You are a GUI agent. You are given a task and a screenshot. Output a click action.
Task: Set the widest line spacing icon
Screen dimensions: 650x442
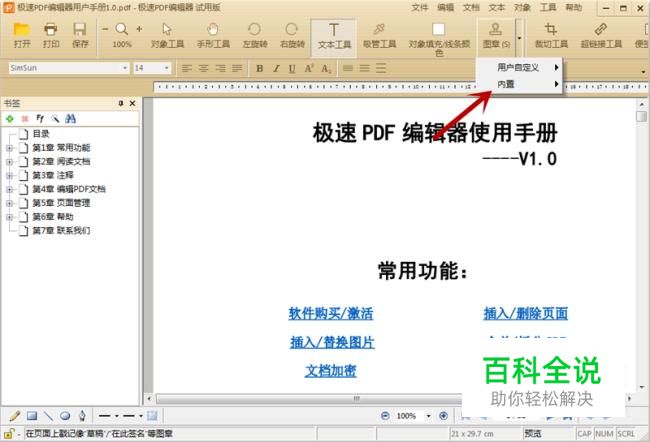click(x=381, y=68)
